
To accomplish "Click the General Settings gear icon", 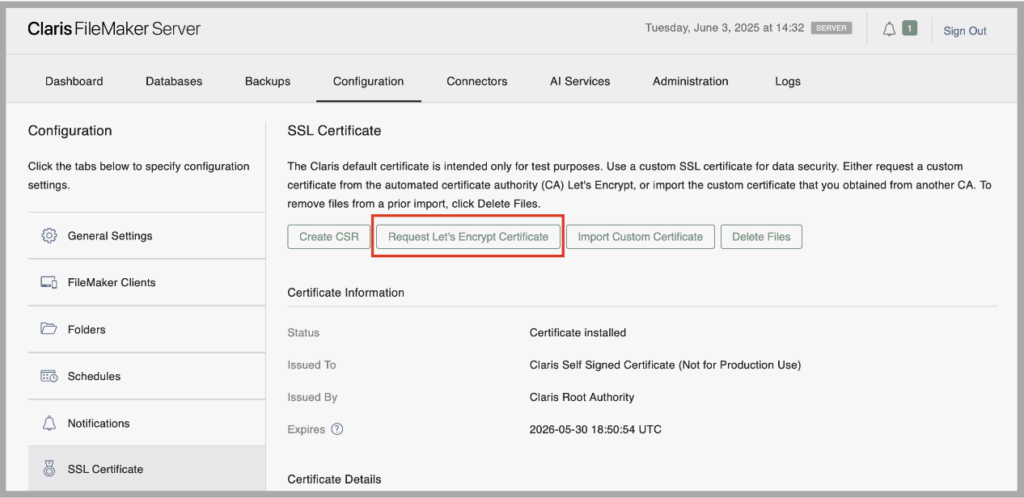I will (x=49, y=236).
